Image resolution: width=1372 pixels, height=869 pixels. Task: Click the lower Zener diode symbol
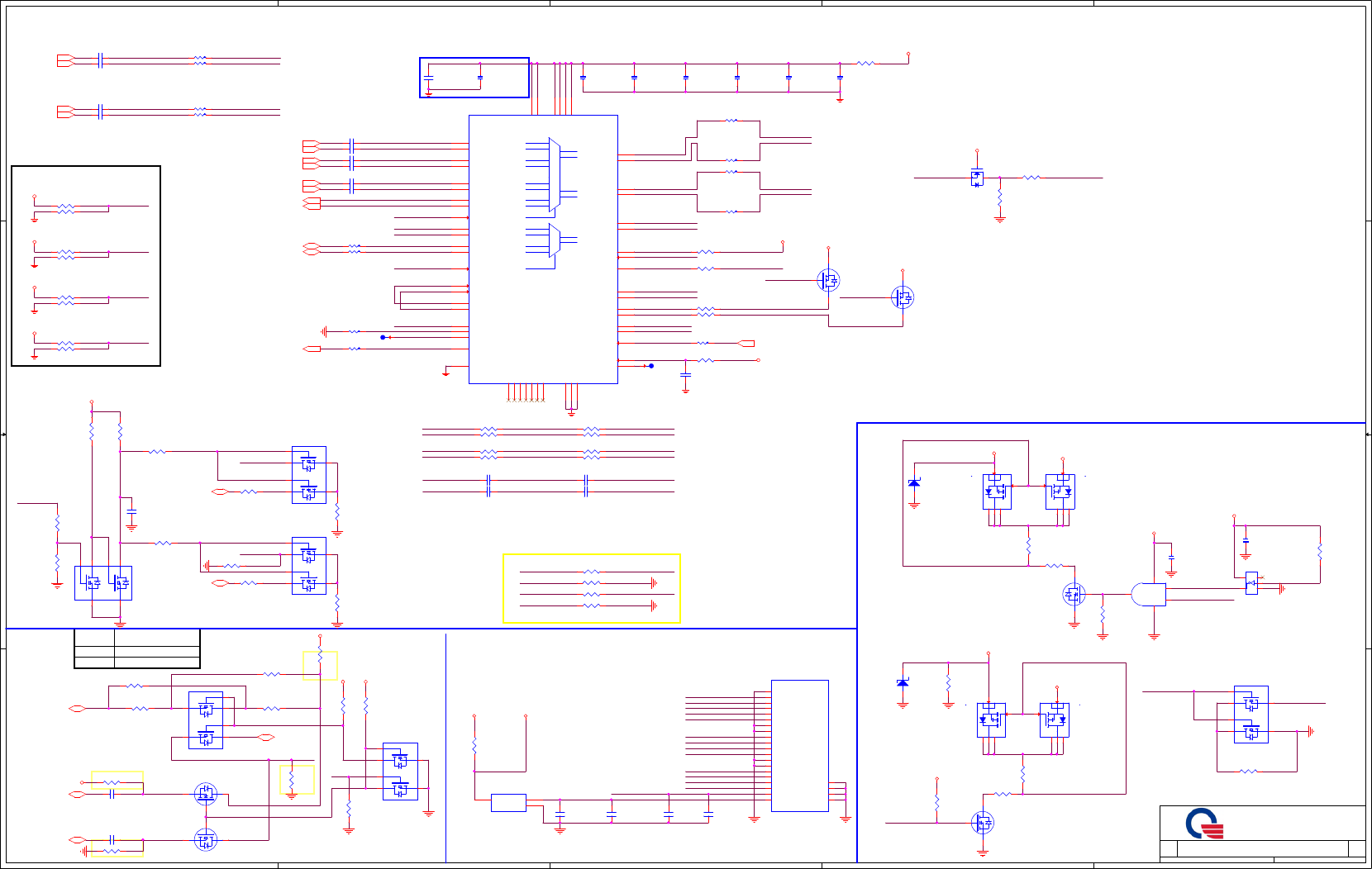[903, 683]
